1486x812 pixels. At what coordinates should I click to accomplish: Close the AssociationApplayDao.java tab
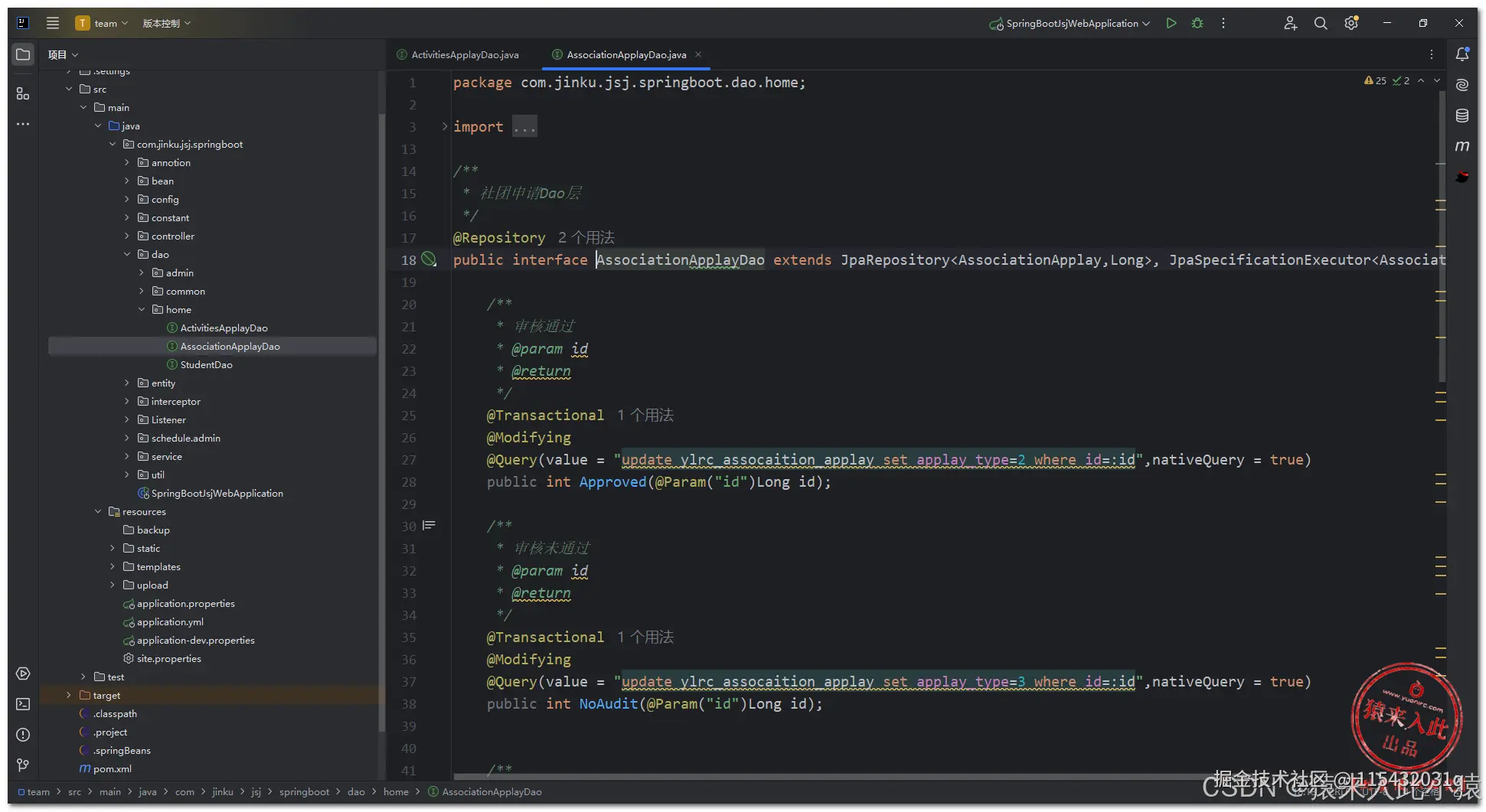[698, 54]
